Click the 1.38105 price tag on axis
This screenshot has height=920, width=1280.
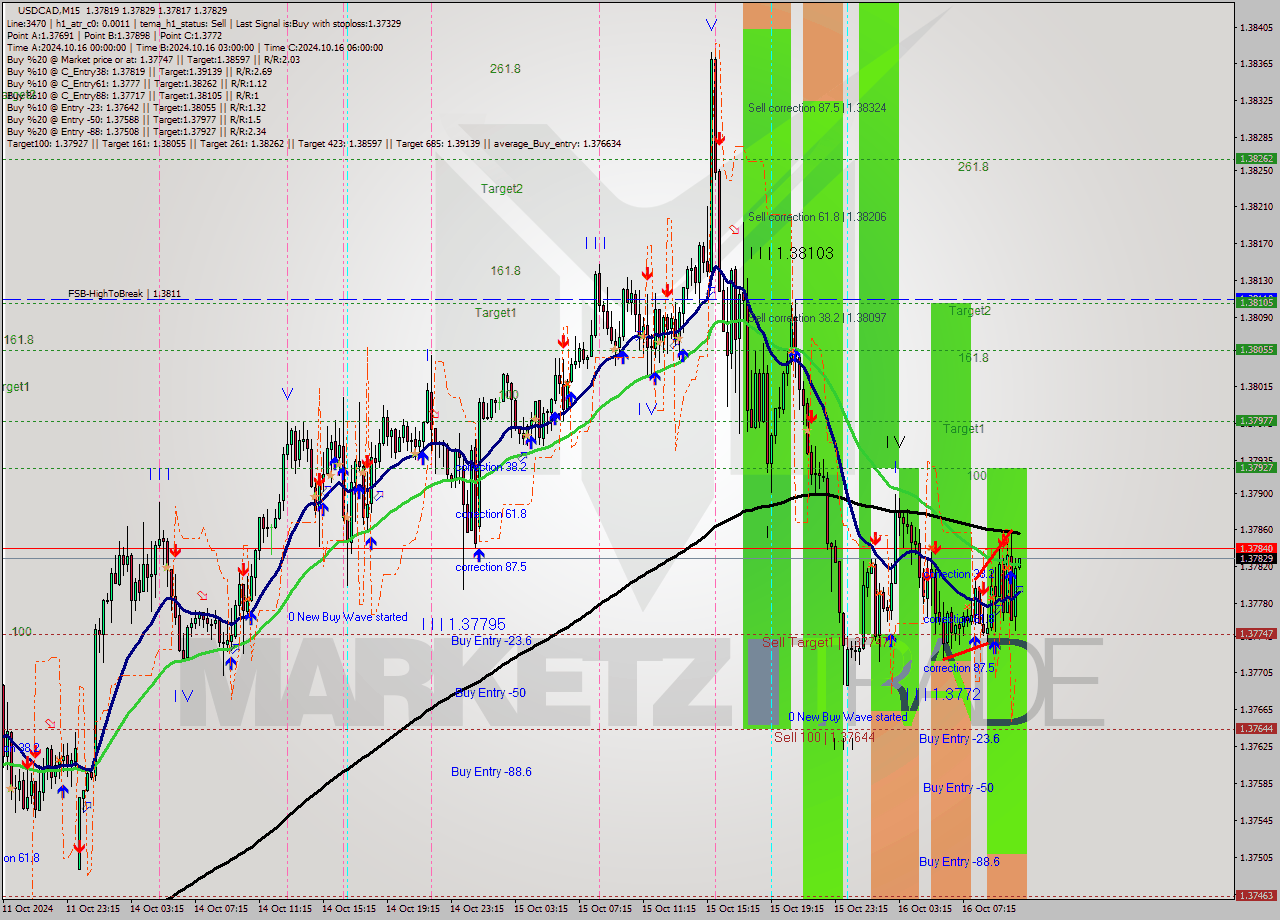click(x=1255, y=301)
